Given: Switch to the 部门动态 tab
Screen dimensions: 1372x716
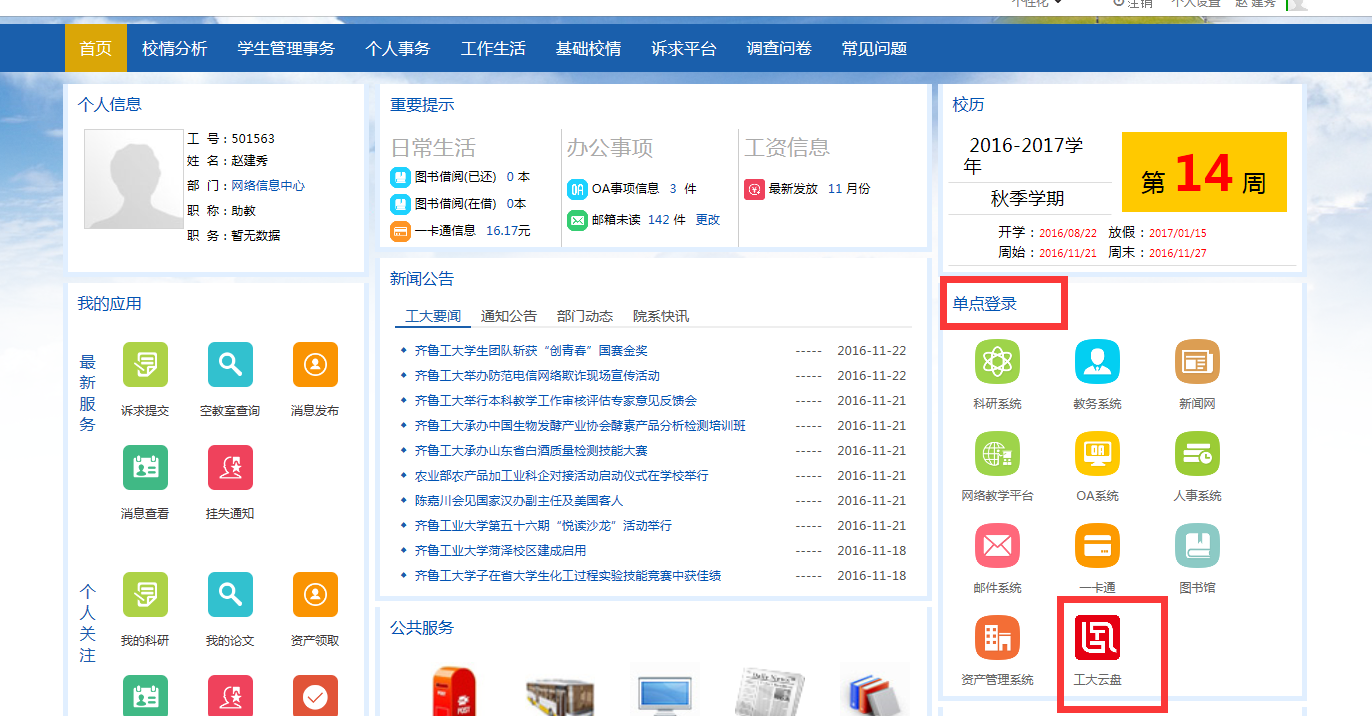Looking at the screenshot, I should (x=585, y=316).
